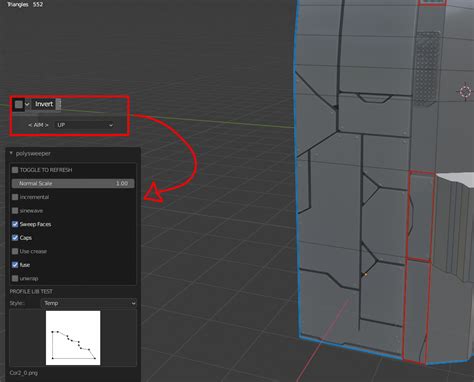Click the Invert button
The image size is (474, 382).
coord(44,104)
